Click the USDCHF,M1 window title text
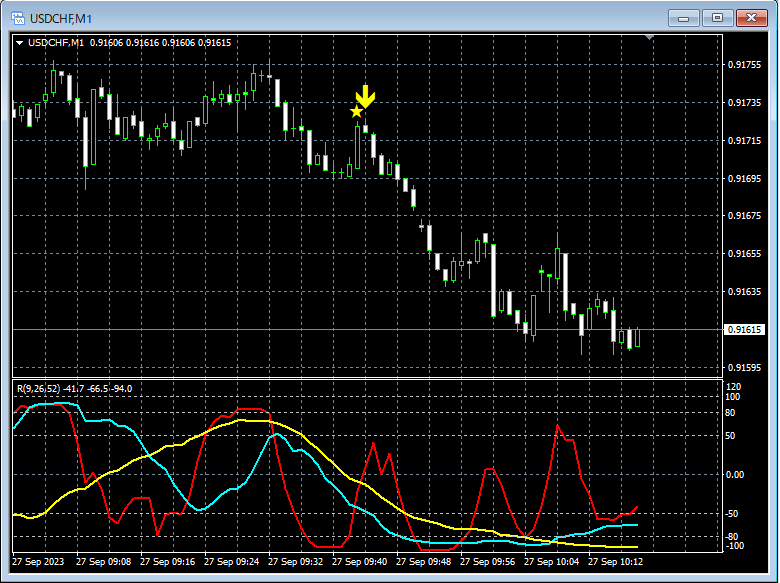The height and width of the screenshot is (583, 780). tap(61, 19)
